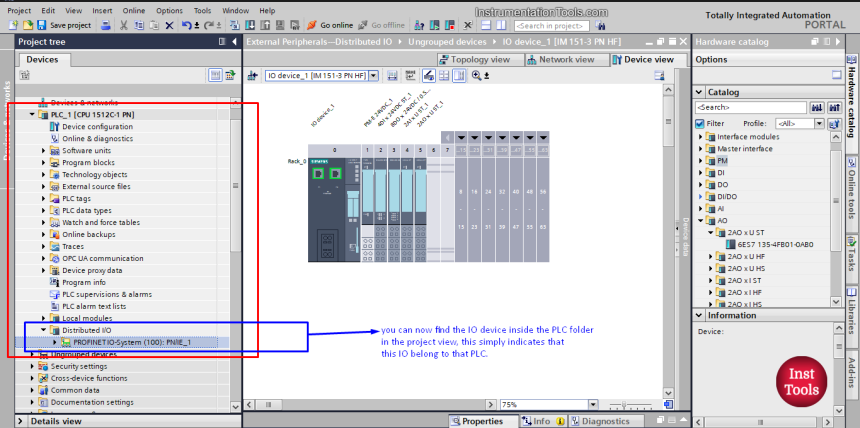Image resolution: width=860 pixels, height=428 pixels.
Task: Switch to the Topology view tab
Action: point(476,60)
